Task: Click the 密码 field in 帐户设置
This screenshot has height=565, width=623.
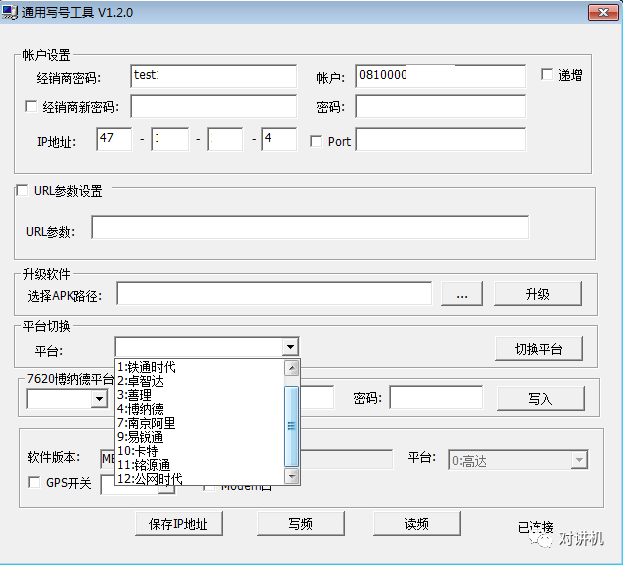Action: tap(441, 106)
